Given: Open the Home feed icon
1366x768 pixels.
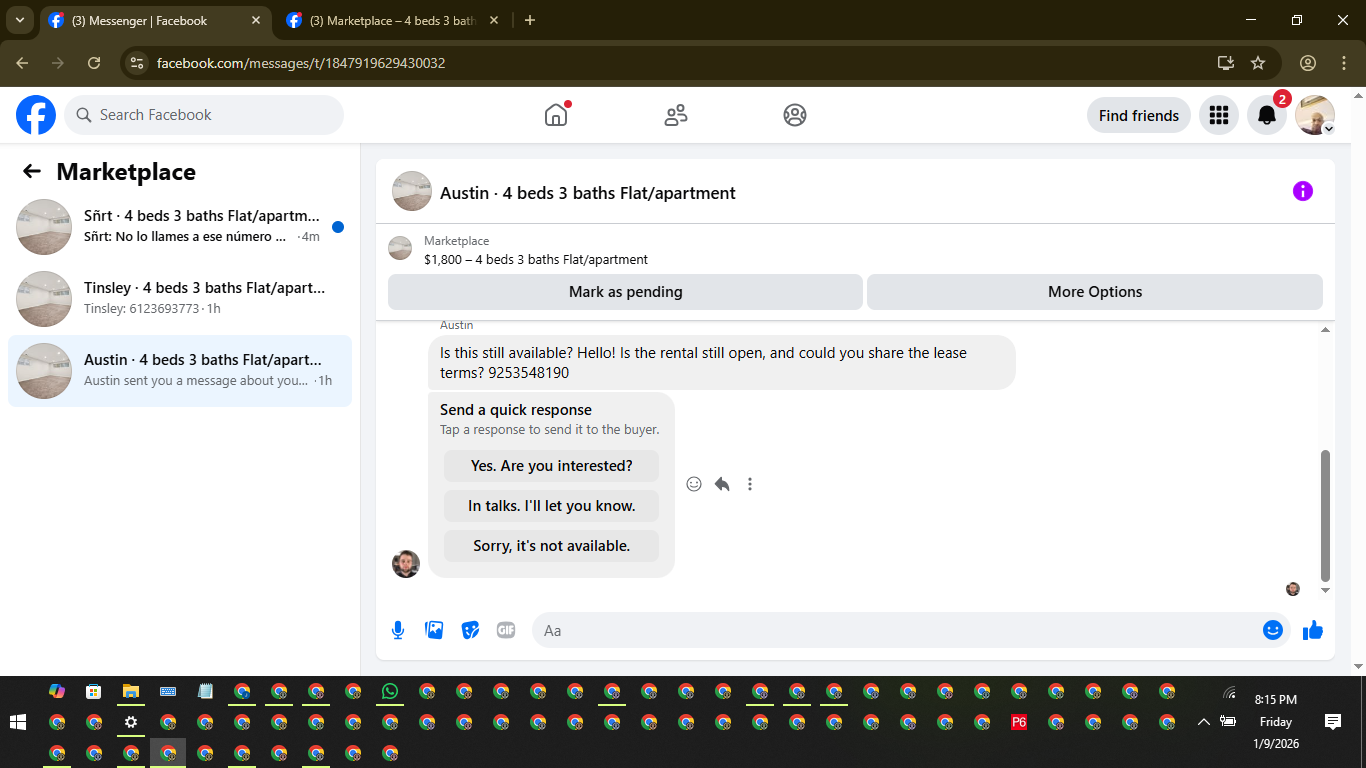Looking at the screenshot, I should click(x=556, y=115).
